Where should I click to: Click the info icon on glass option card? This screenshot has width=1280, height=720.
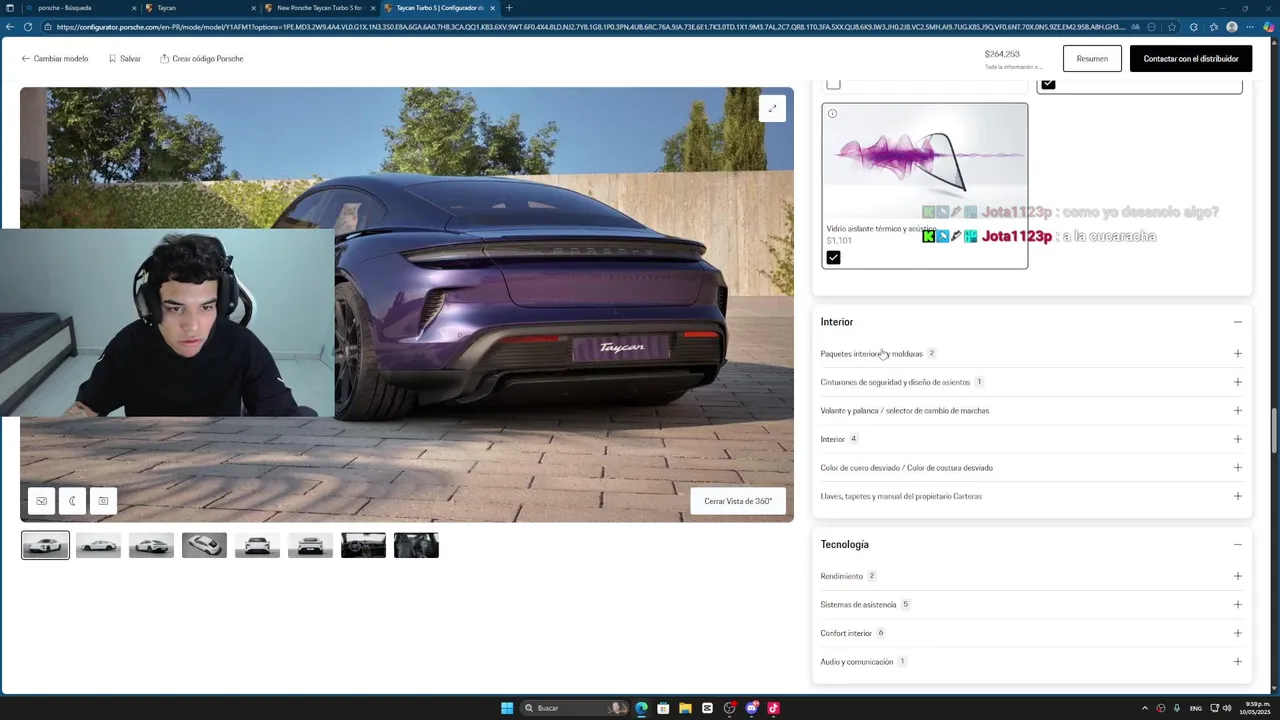click(832, 114)
